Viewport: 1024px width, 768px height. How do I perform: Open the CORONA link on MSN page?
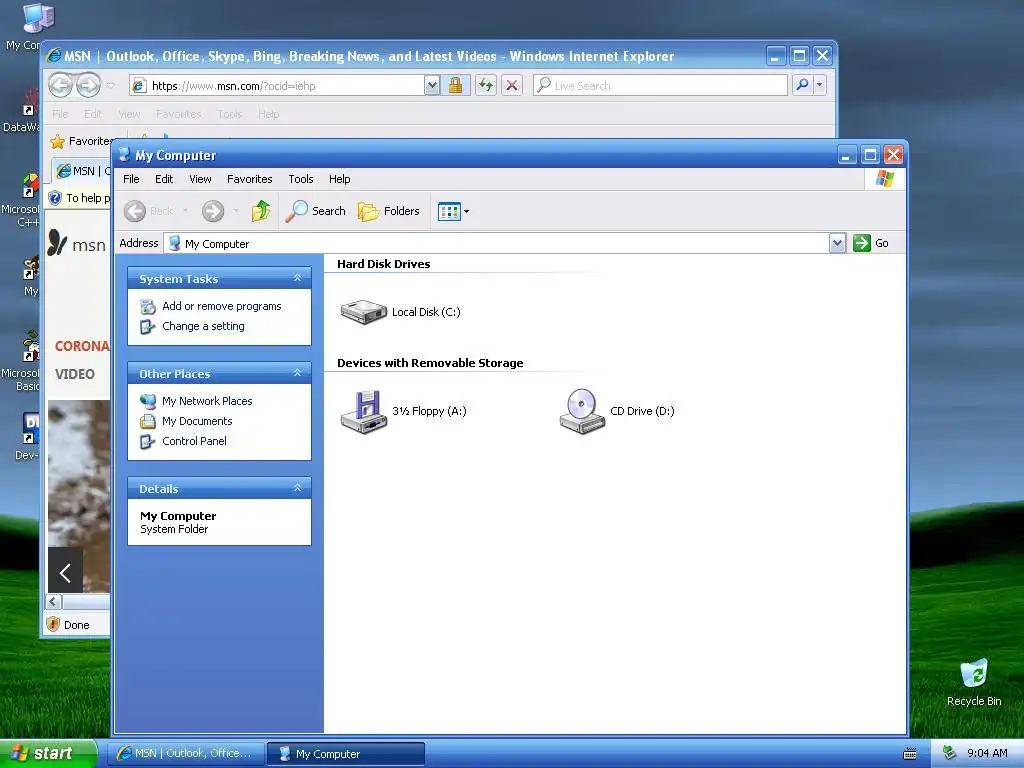pyautogui.click(x=82, y=346)
